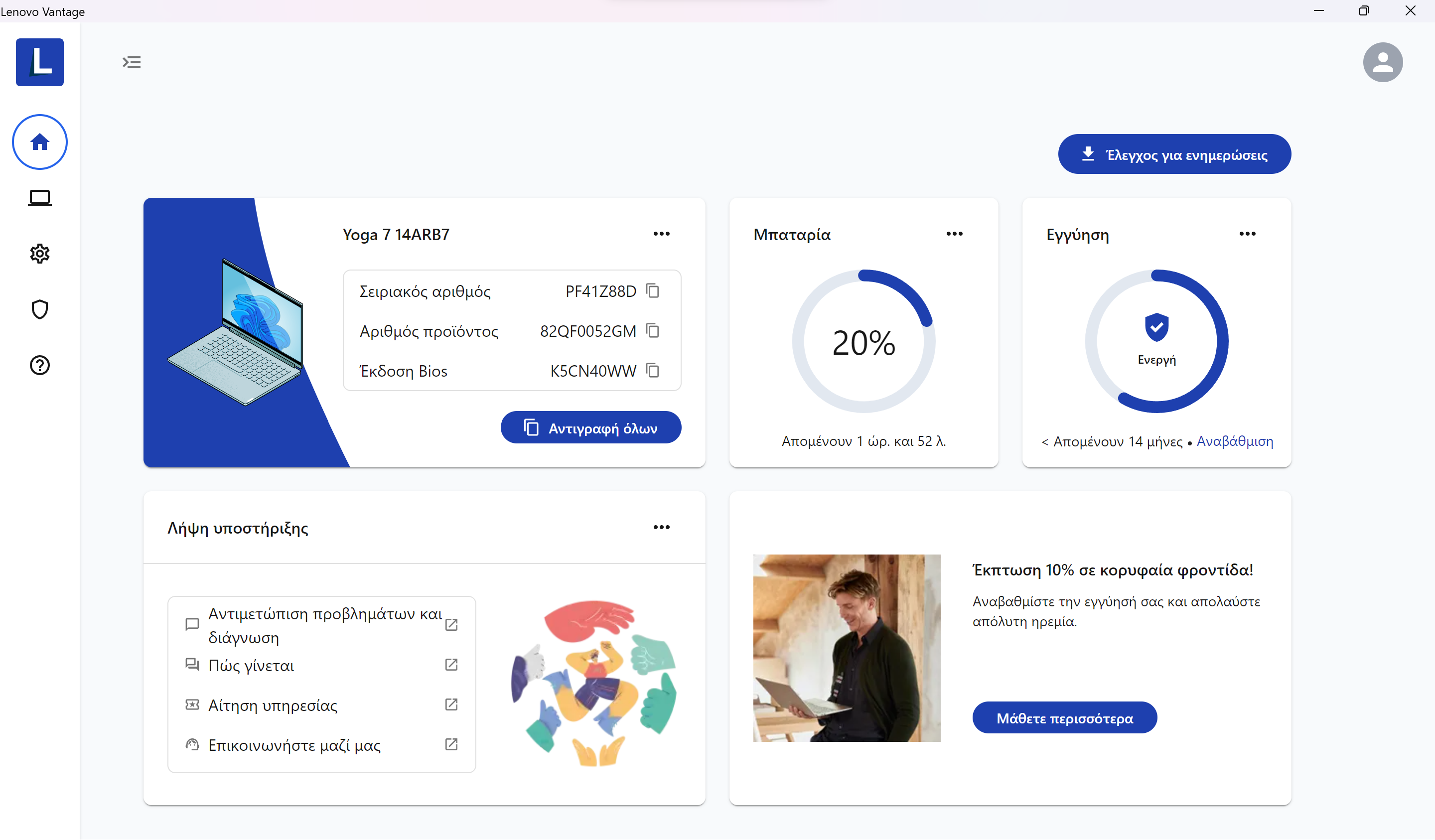Copy the serial number PF41Z88D
Image resolution: width=1435 pixels, height=840 pixels.
click(x=653, y=291)
